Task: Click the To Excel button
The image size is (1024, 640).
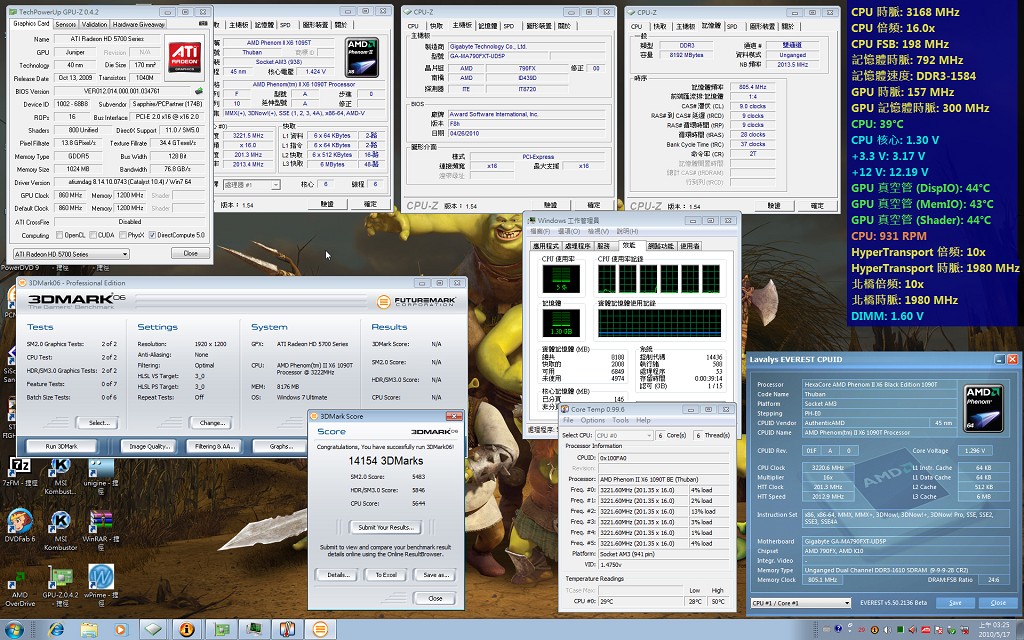Action: pos(386,575)
